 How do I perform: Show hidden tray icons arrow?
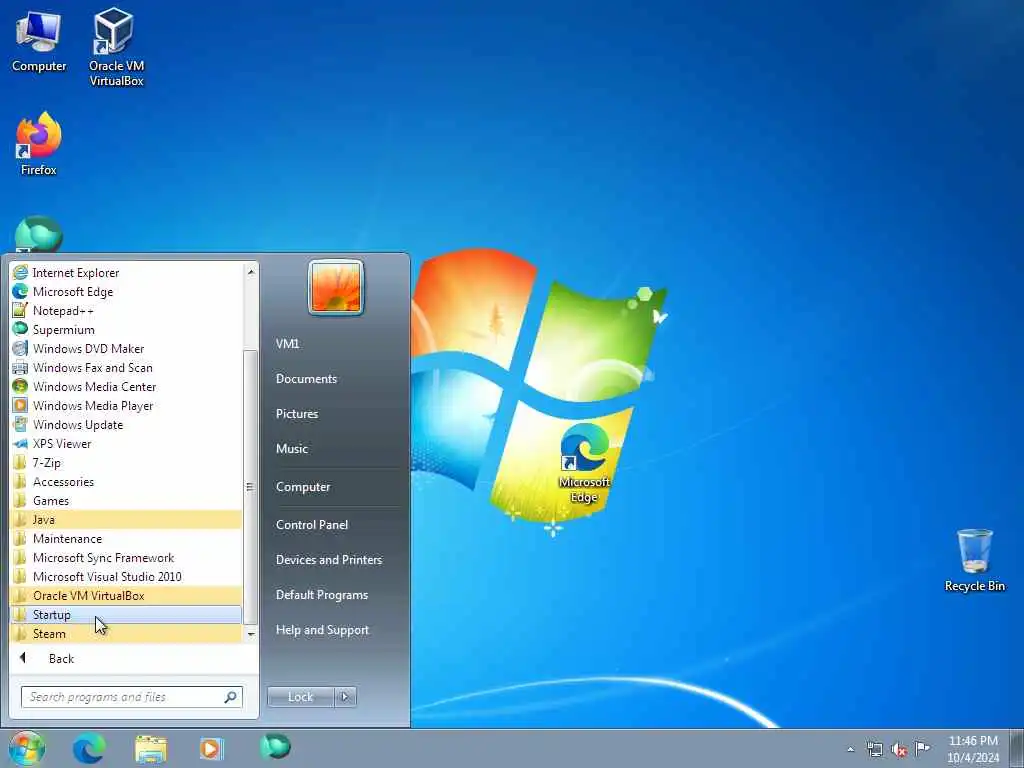click(850, 749)
